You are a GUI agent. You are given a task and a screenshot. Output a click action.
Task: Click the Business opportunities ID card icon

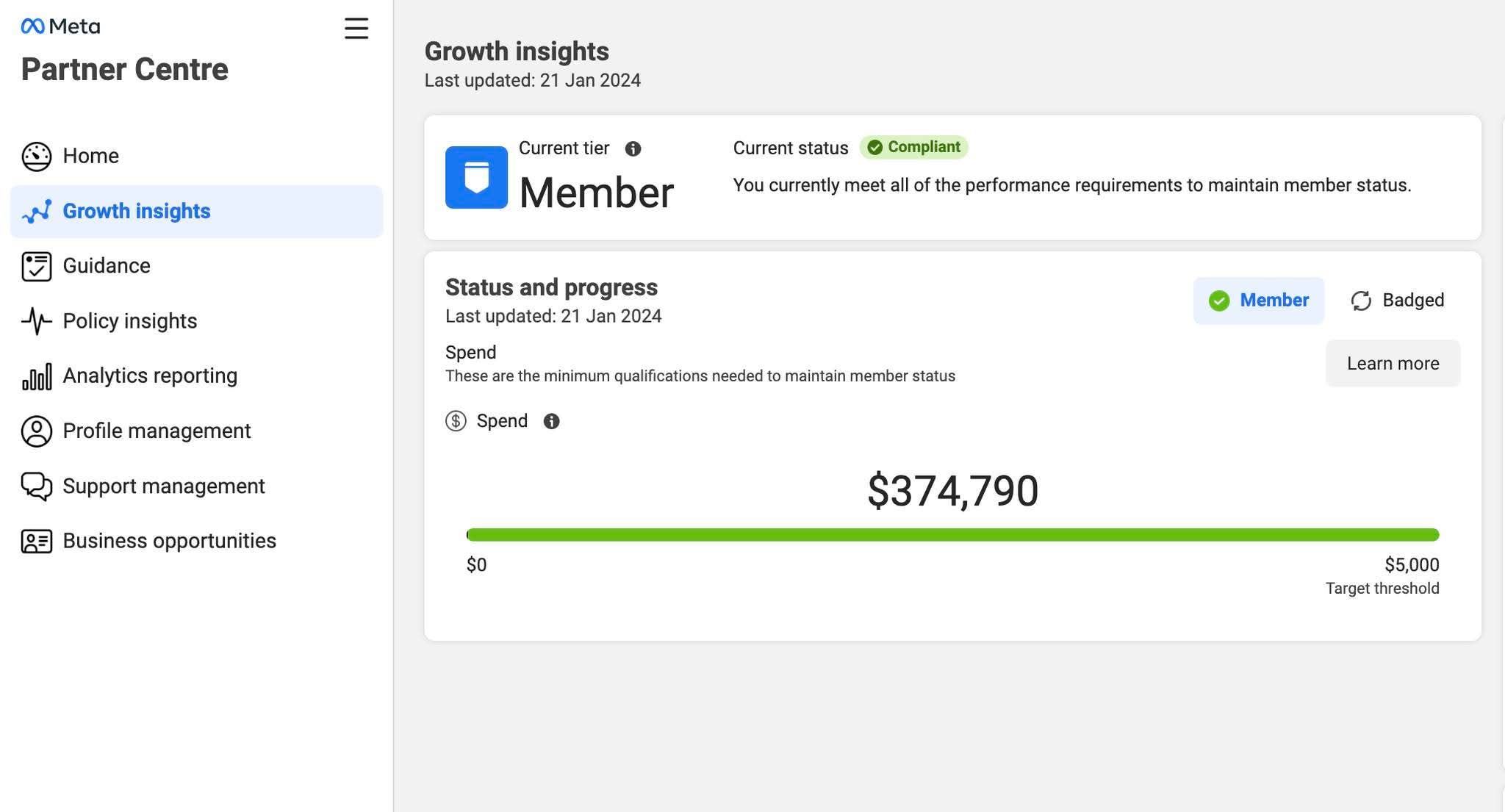pyautogui.click(x=36, y=542)
